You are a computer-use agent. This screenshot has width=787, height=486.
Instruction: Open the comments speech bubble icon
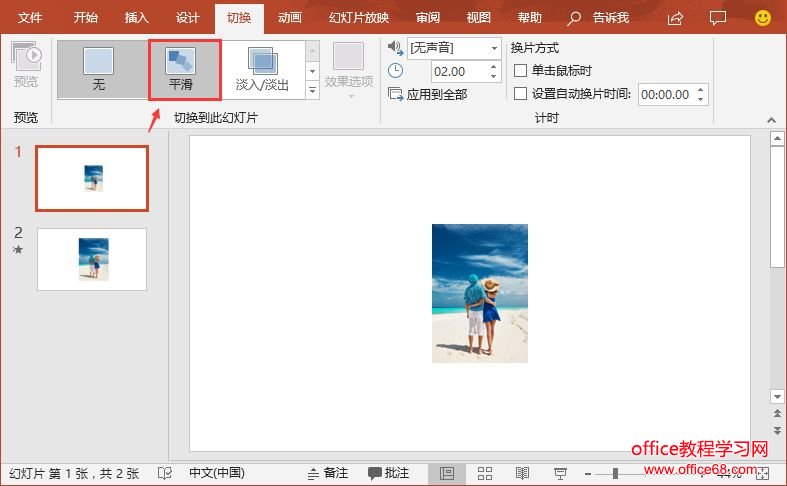pos(717,18)
